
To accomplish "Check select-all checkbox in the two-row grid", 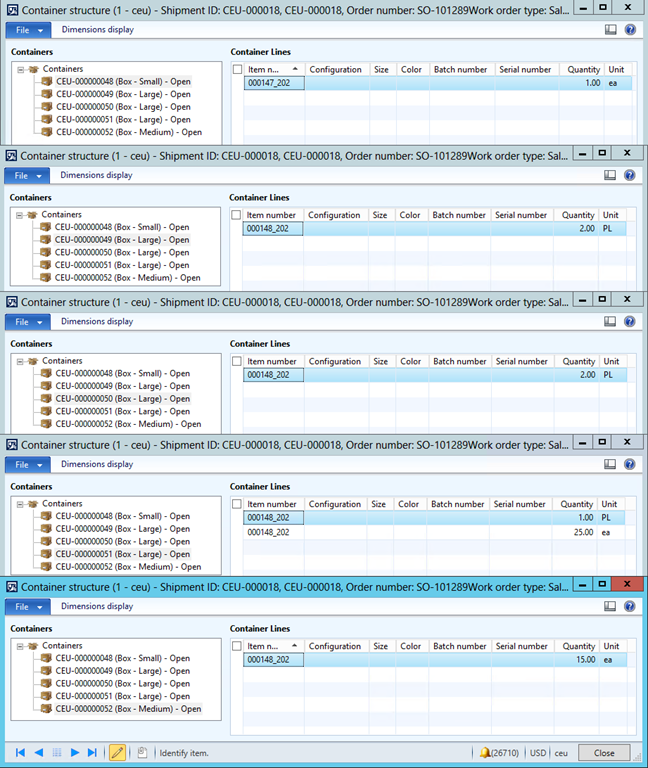I will click(237, 505).
